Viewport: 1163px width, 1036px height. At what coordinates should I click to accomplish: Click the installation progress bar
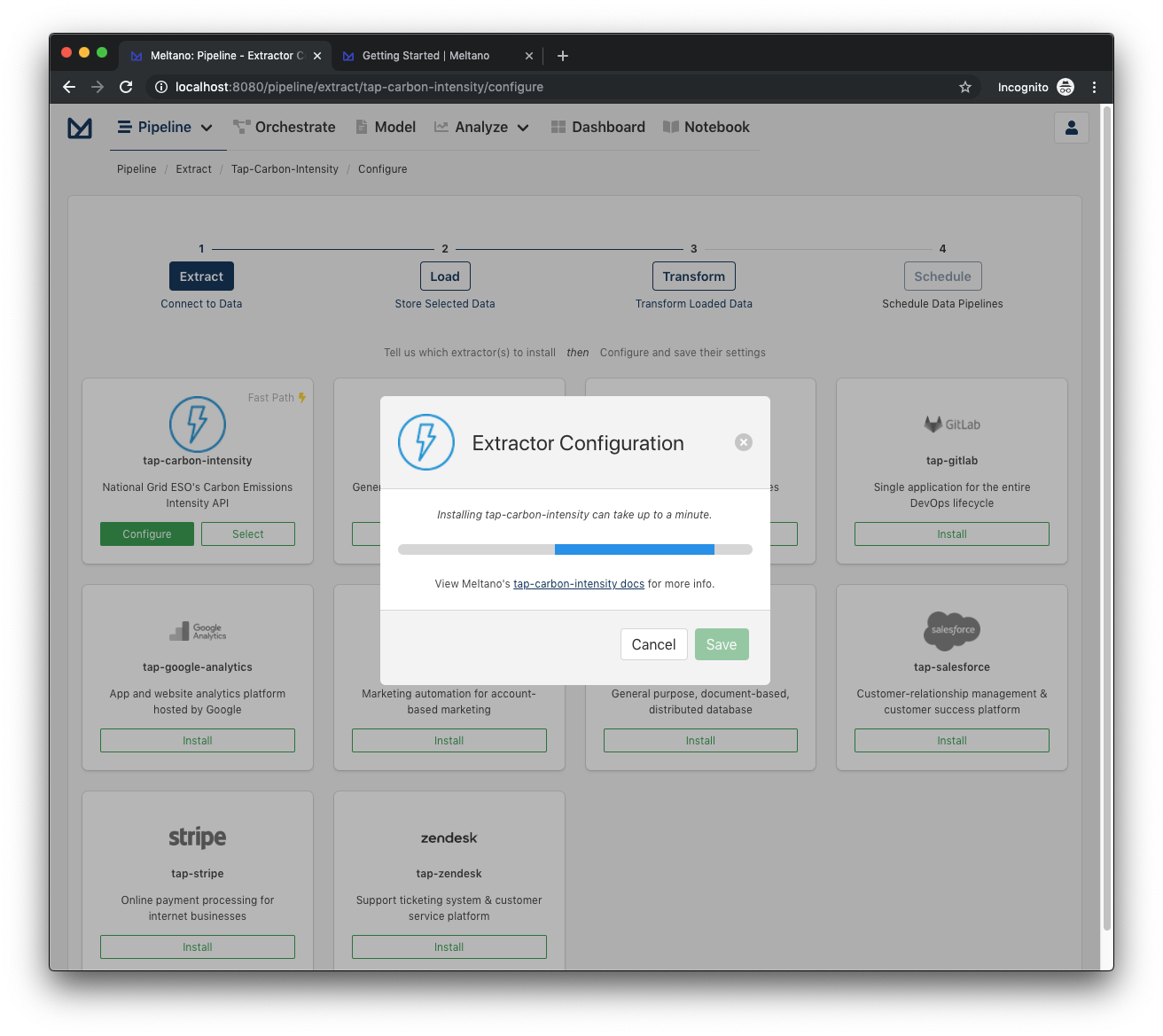(575, 549)
